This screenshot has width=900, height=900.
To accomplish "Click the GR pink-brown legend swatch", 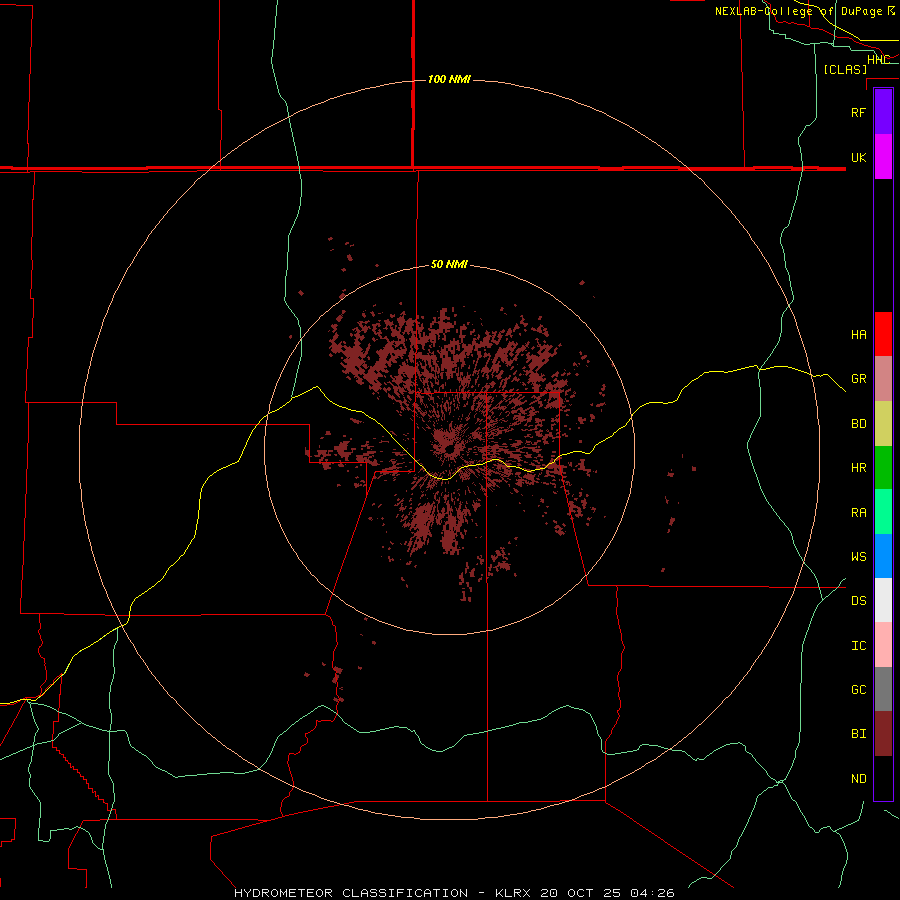I will pyautogui.click(x=883, y=379).
